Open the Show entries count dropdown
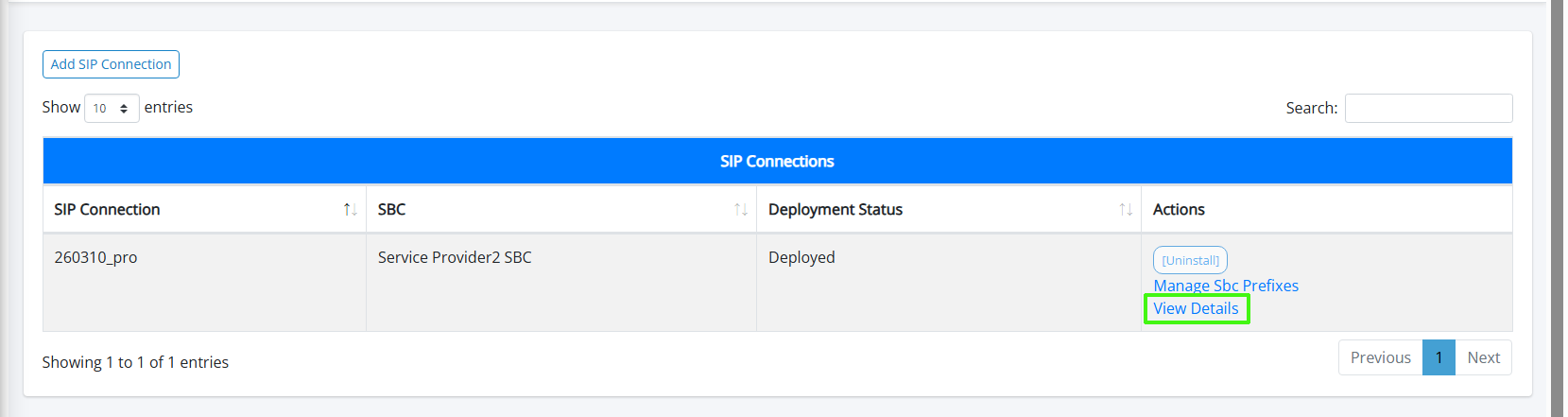The width and height of the screenshot is (1568, 417). 112,109
